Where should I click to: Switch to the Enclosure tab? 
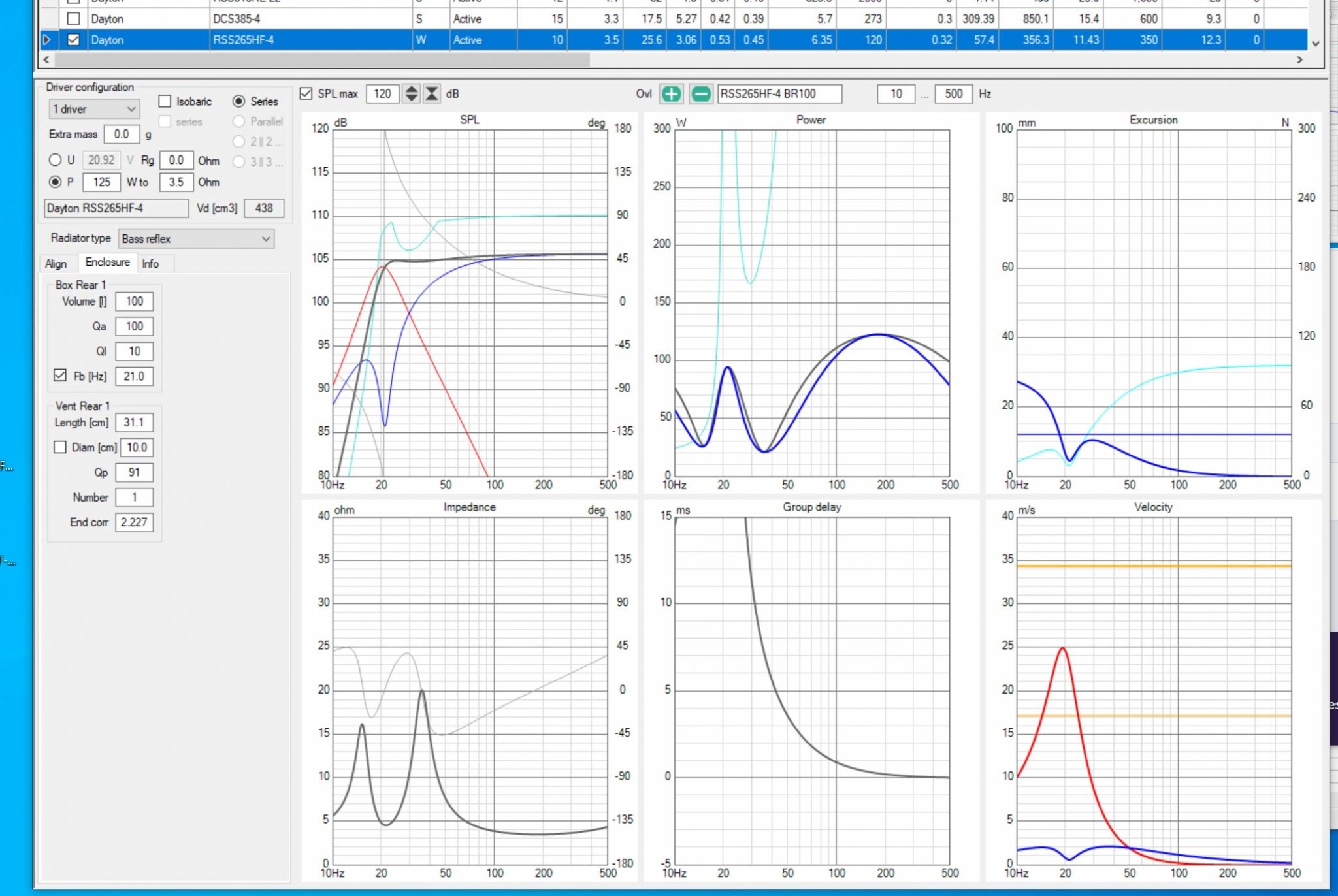pyautogui.click(x=108, y=262)
